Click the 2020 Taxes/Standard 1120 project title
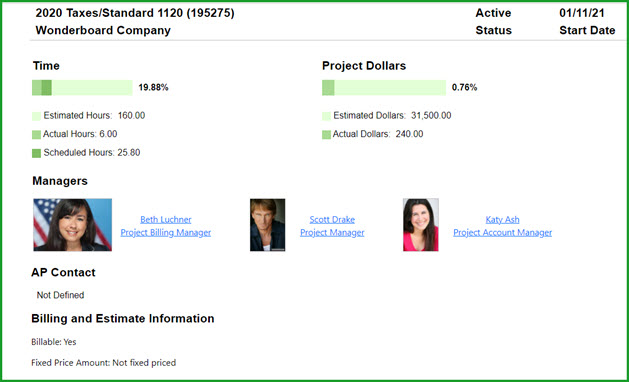The height and width of the screenshot is (382, 629). coord(135,13)
